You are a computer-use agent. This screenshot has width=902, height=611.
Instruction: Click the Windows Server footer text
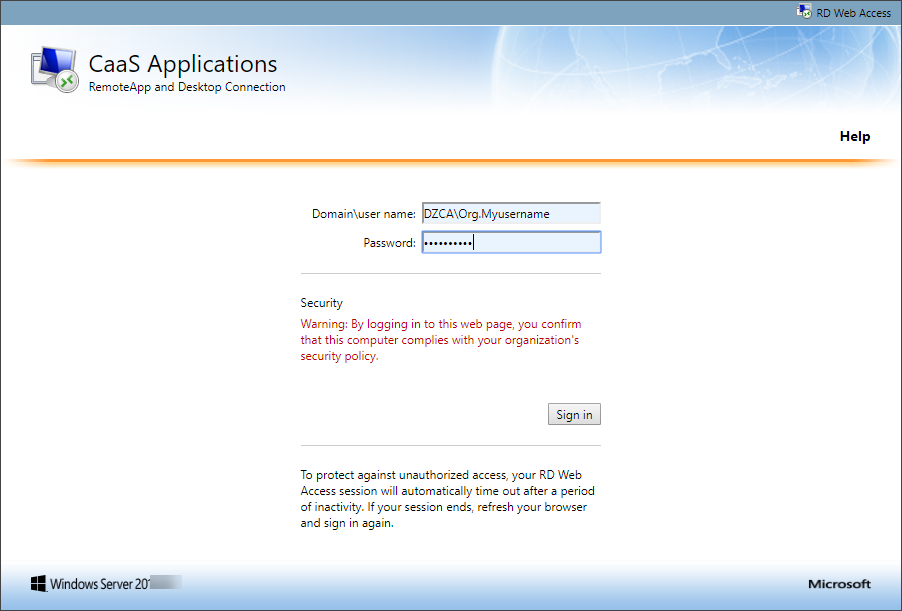coord(100,584)
